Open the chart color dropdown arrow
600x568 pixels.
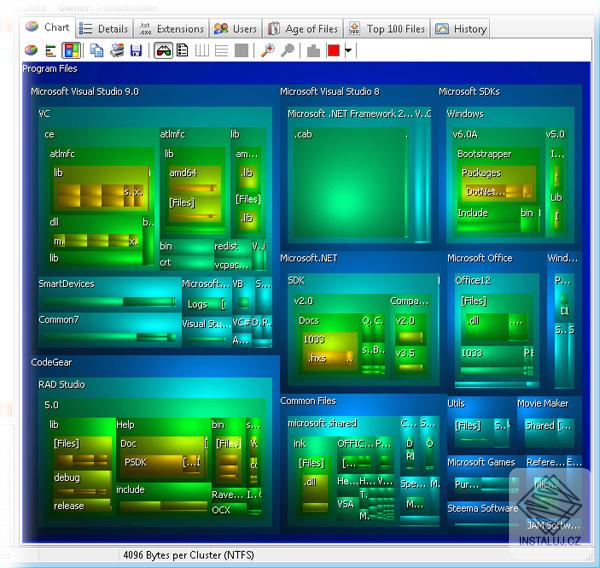pyautogui.click(x=348, y=50)
